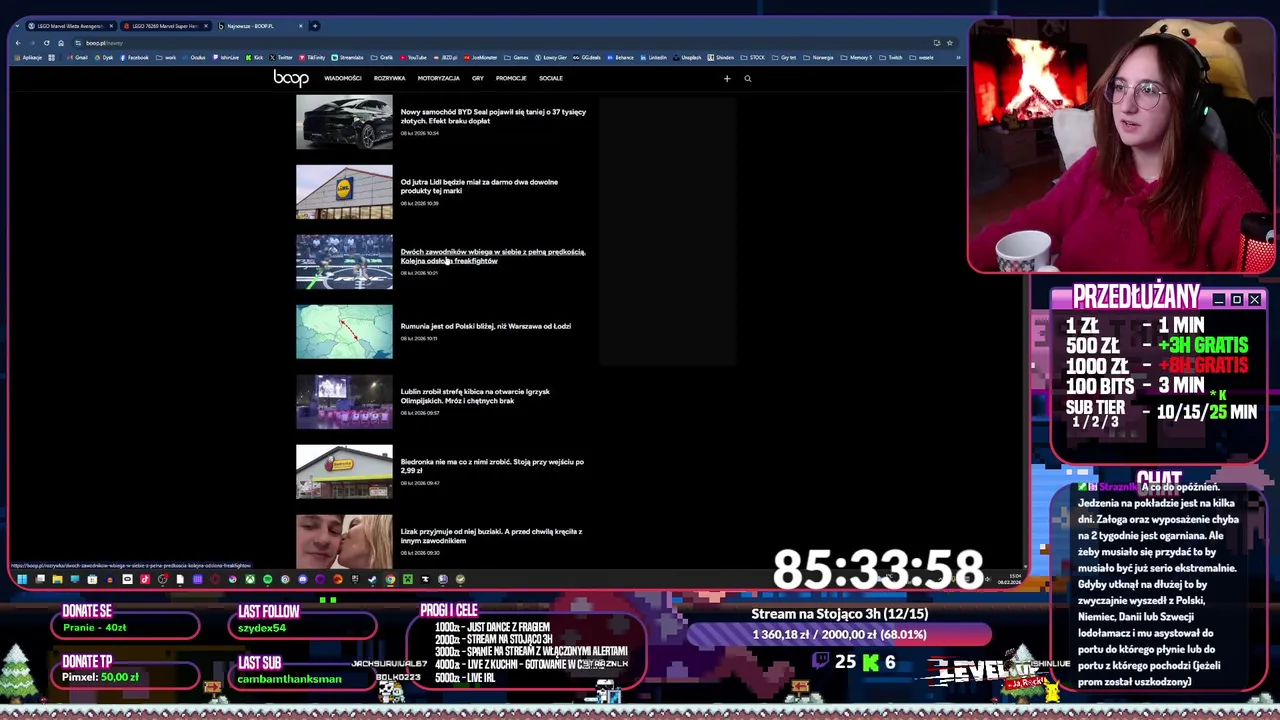This screenshot has width=1280, height=720.
Task: Open Lidl free products article headline
Action: 479,186
